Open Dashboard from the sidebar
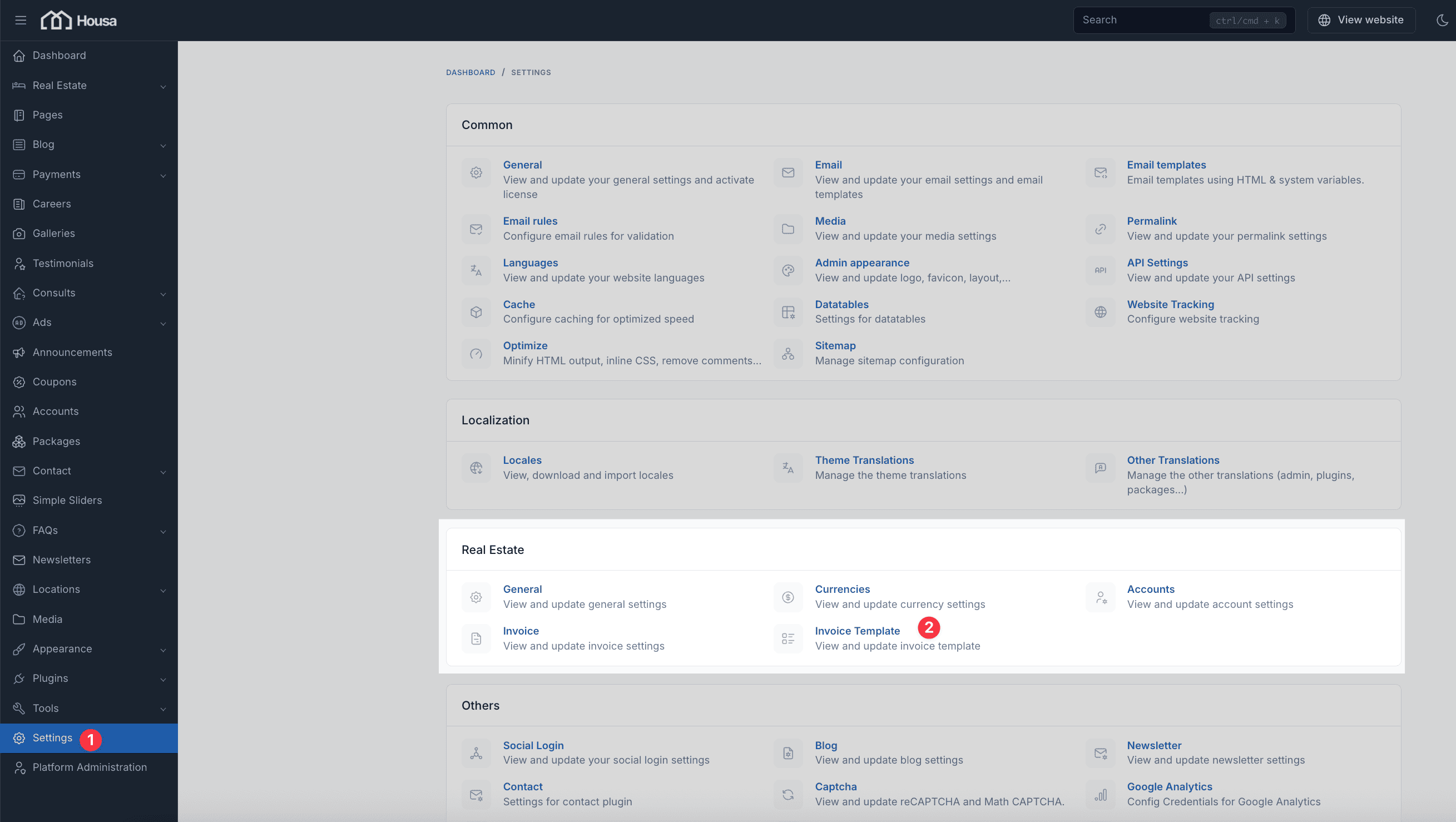 89,56
